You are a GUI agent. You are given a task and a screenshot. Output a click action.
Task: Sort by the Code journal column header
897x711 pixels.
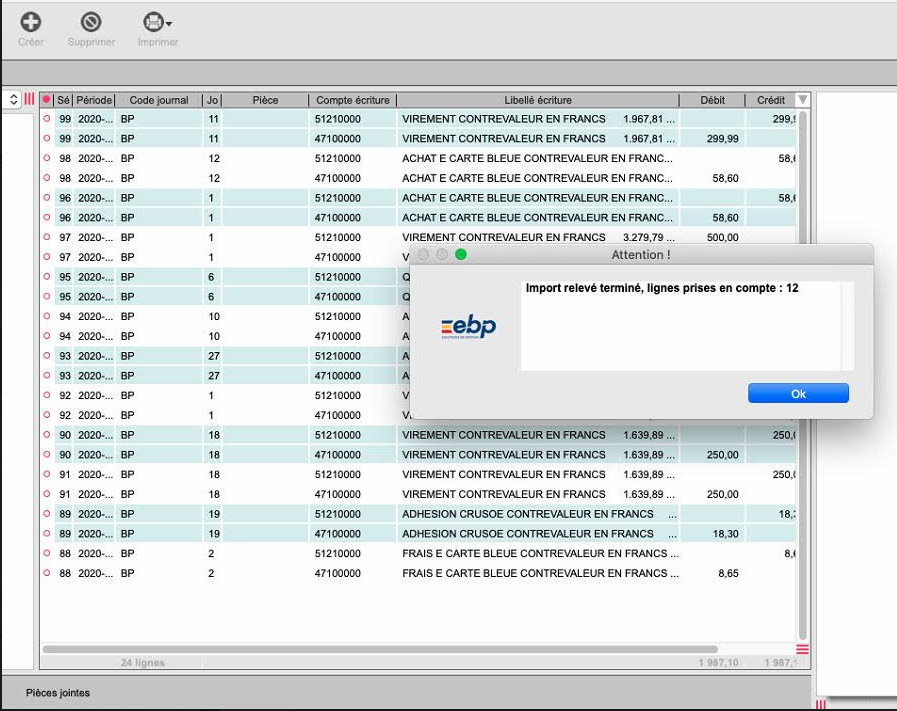tap(158, 100)
